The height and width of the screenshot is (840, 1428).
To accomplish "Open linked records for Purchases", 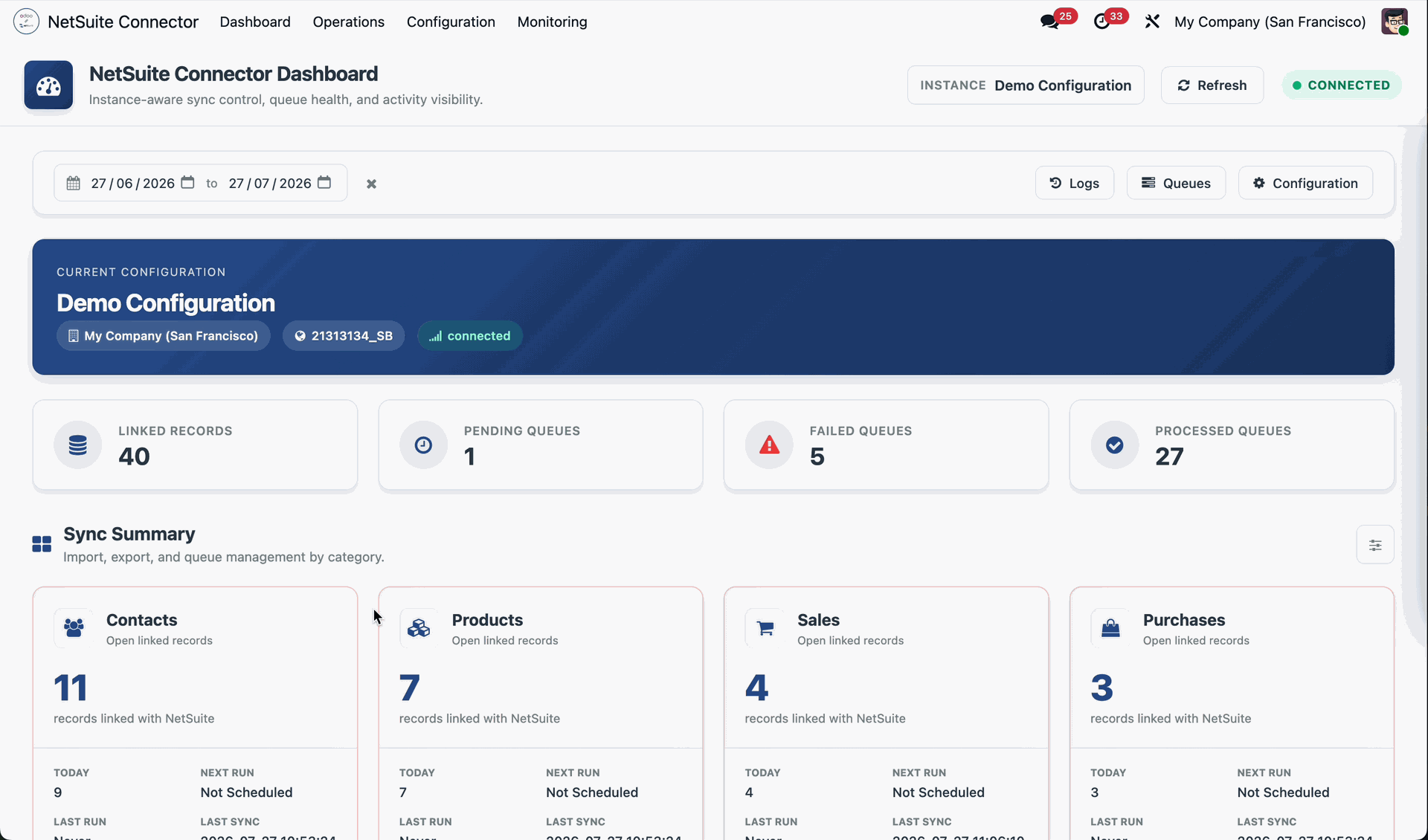I will point(1196,641).
